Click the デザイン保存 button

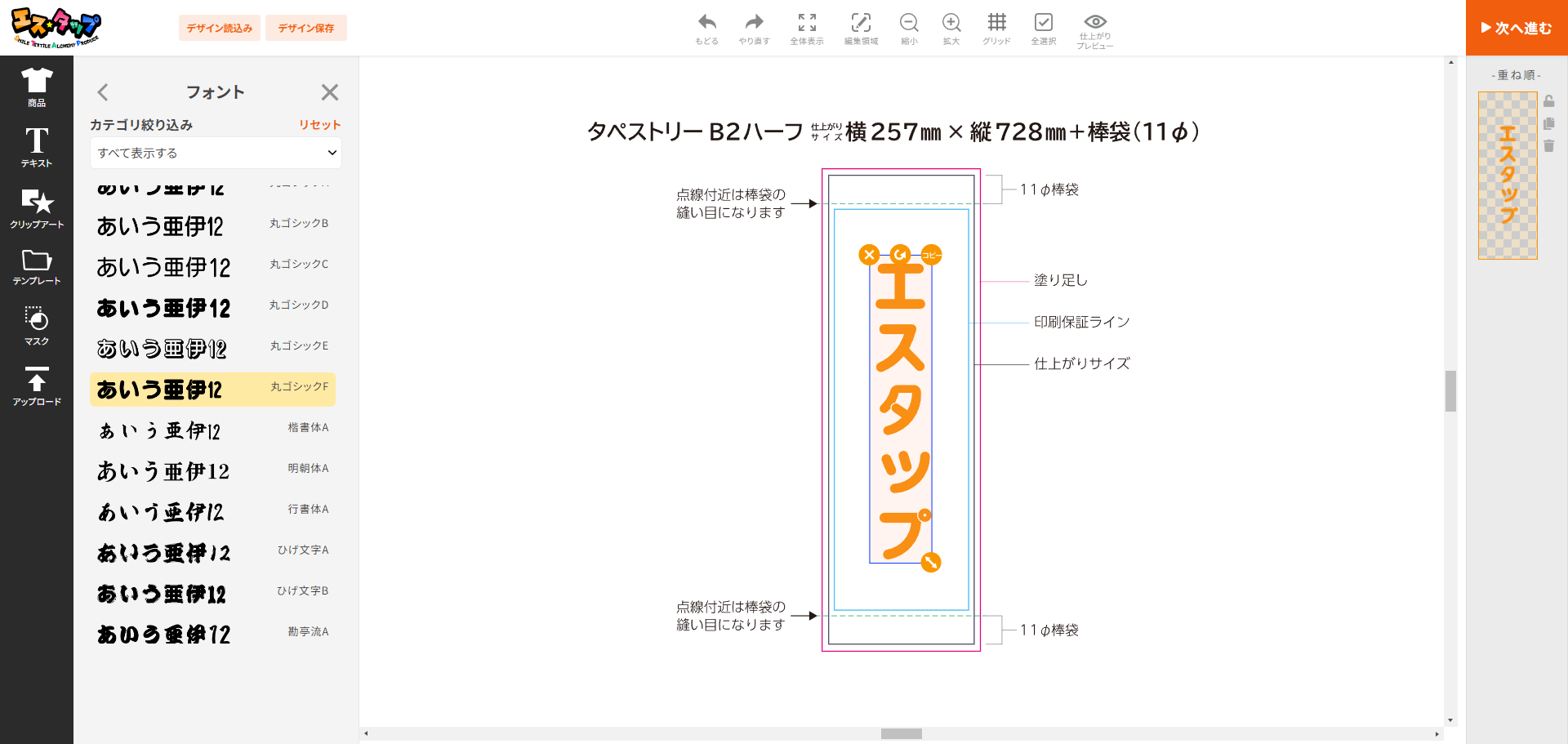click(x=306, y=28)
